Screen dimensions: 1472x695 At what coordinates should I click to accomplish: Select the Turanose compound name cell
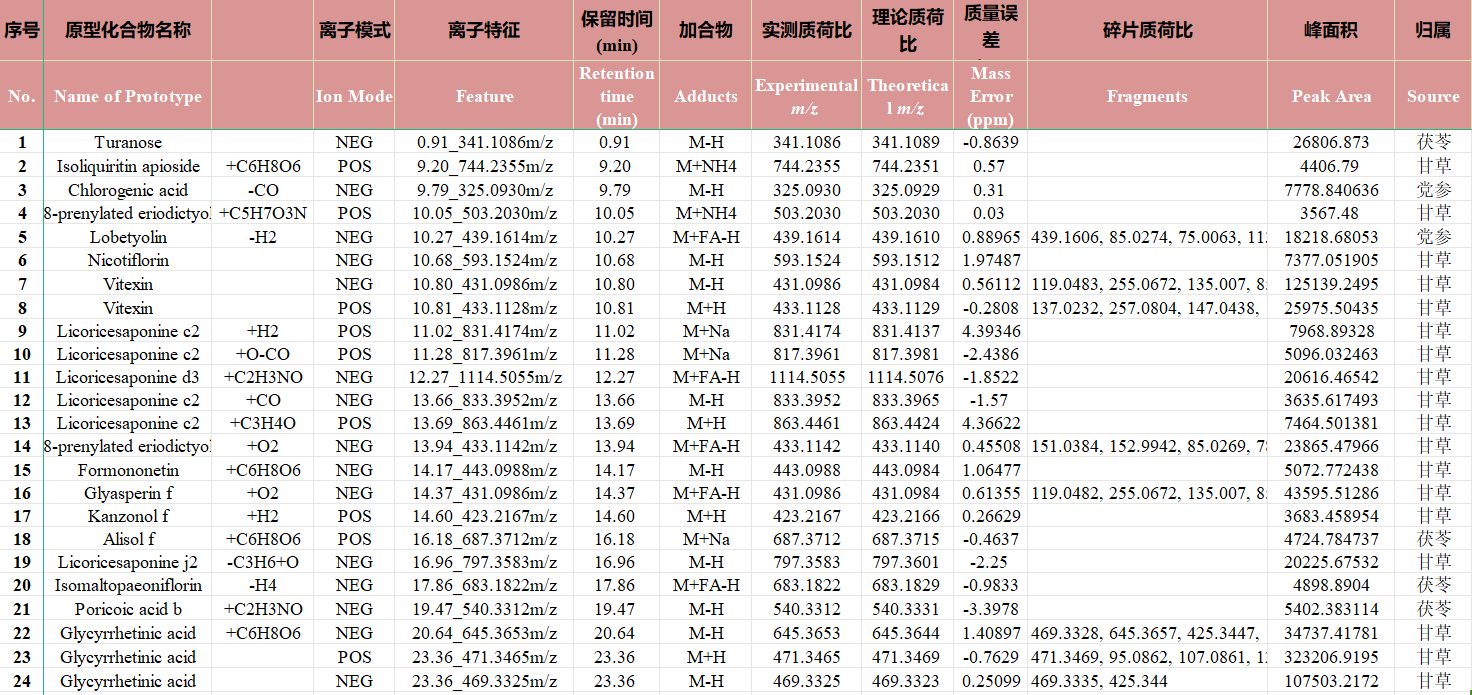[x=127, y=142]
